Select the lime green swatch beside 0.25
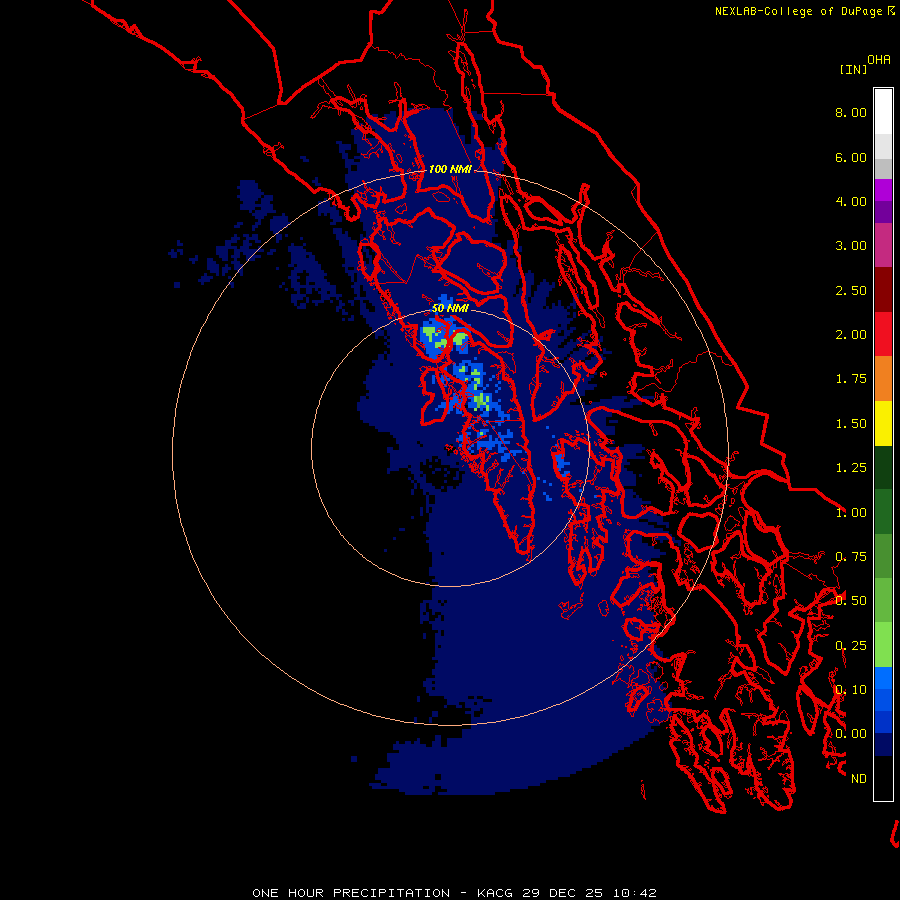Screen dimensions: 900x900 (883, 645)
